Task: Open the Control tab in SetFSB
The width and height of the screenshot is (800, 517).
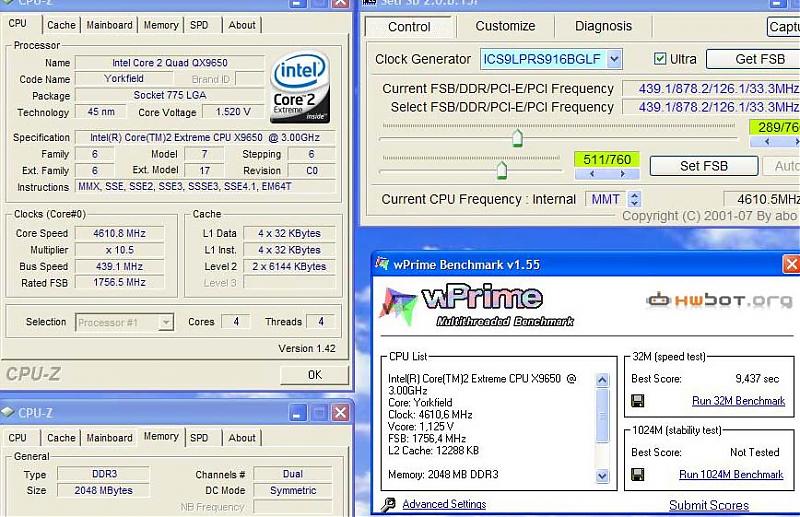Action: coord(409,27)
